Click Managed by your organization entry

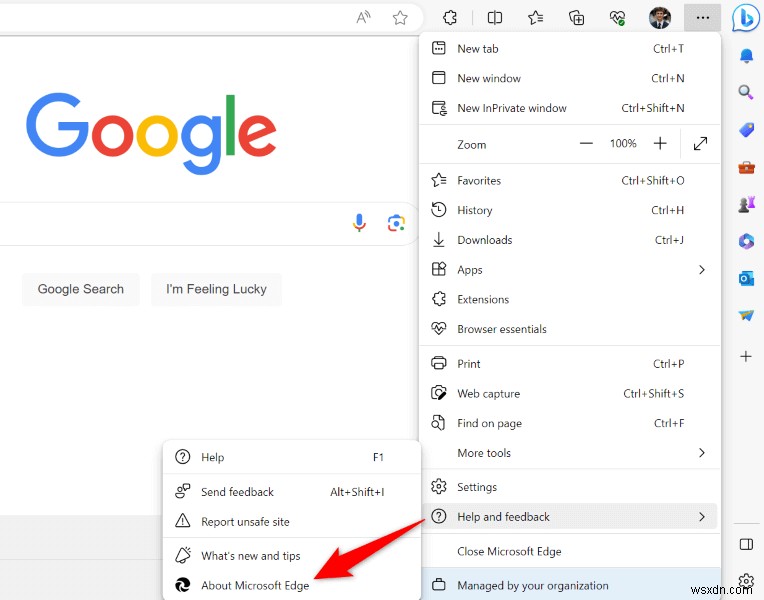coord(570,584)
